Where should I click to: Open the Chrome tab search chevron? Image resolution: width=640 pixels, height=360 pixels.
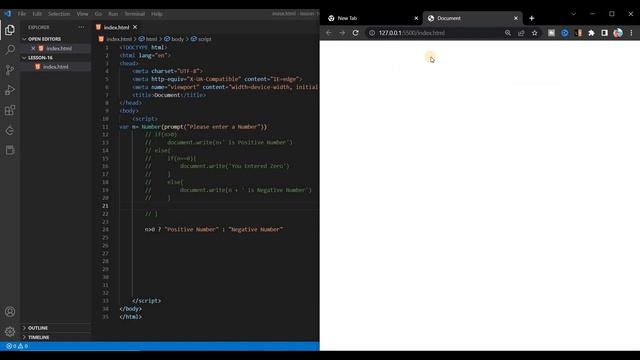click(573, 14)
